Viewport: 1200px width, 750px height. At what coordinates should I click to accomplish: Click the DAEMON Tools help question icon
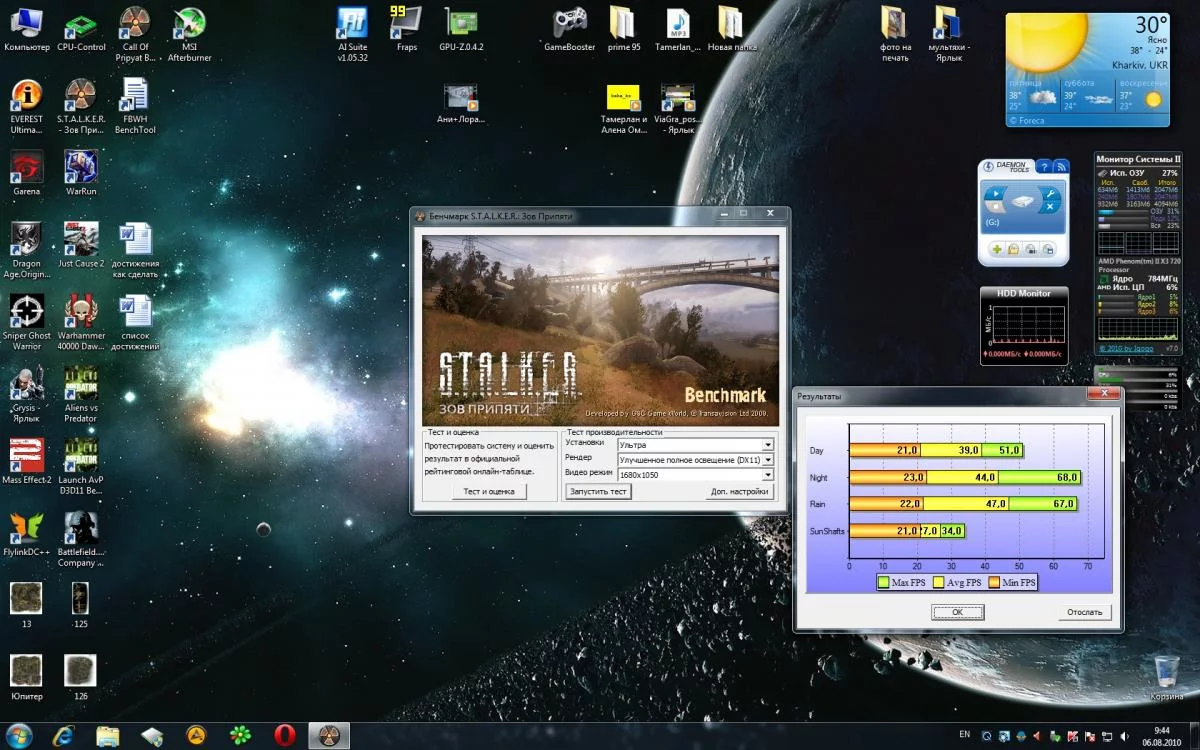pyautogui.click(x=1043, y=167)
